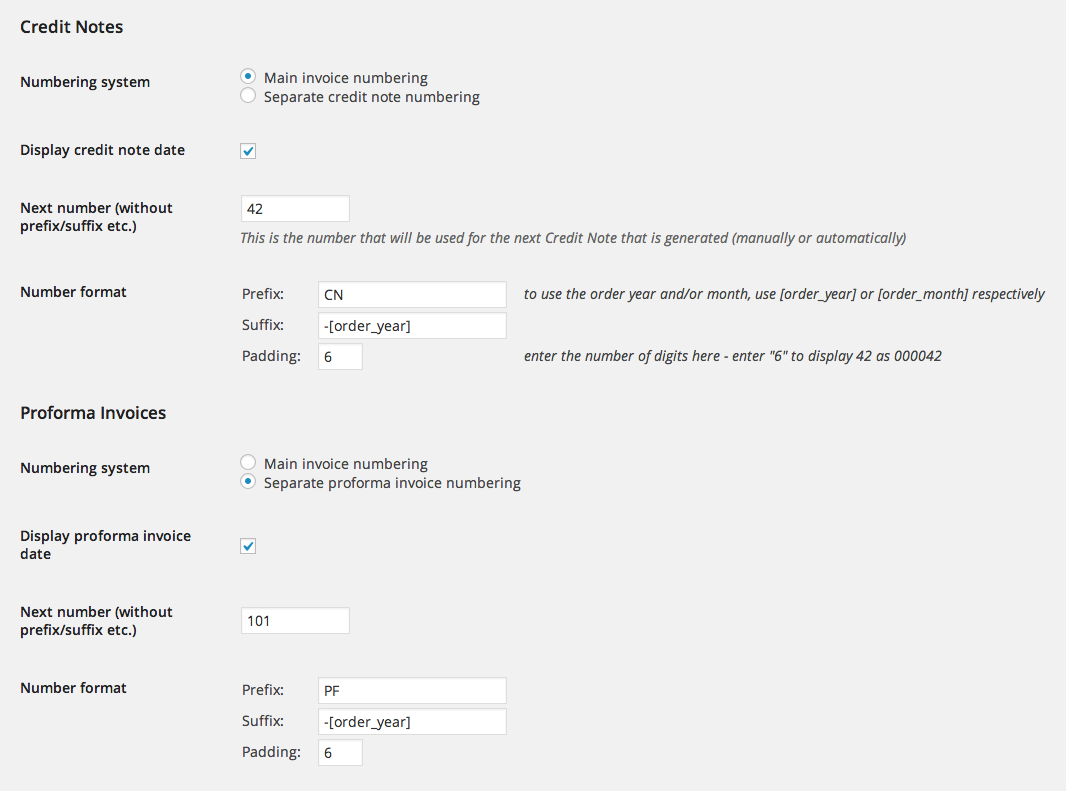Click the Credit Notes Suffix input field
Viewport: 1066px width, 791px height.
coord(411,326)
